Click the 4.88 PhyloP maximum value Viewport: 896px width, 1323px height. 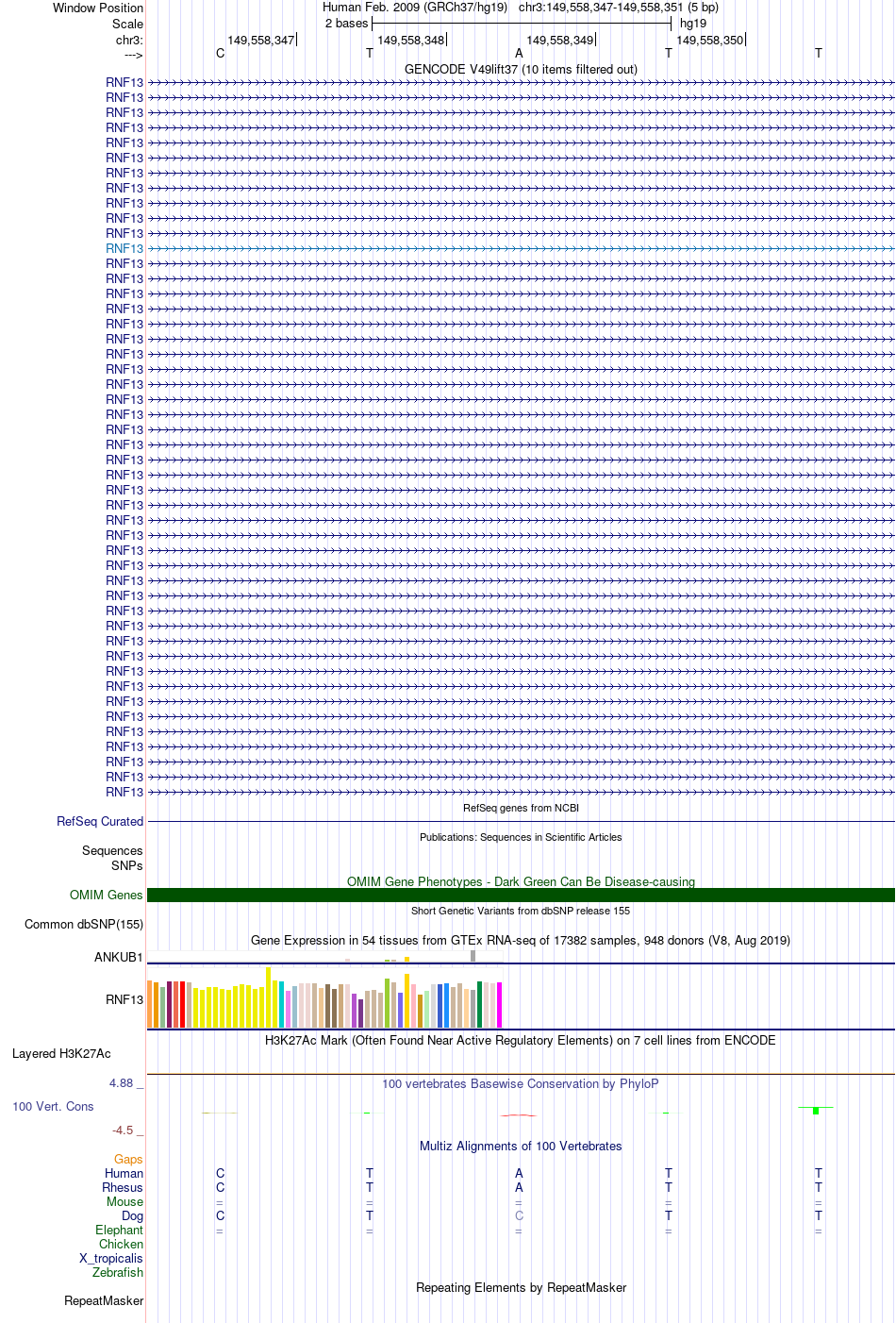122,1082
